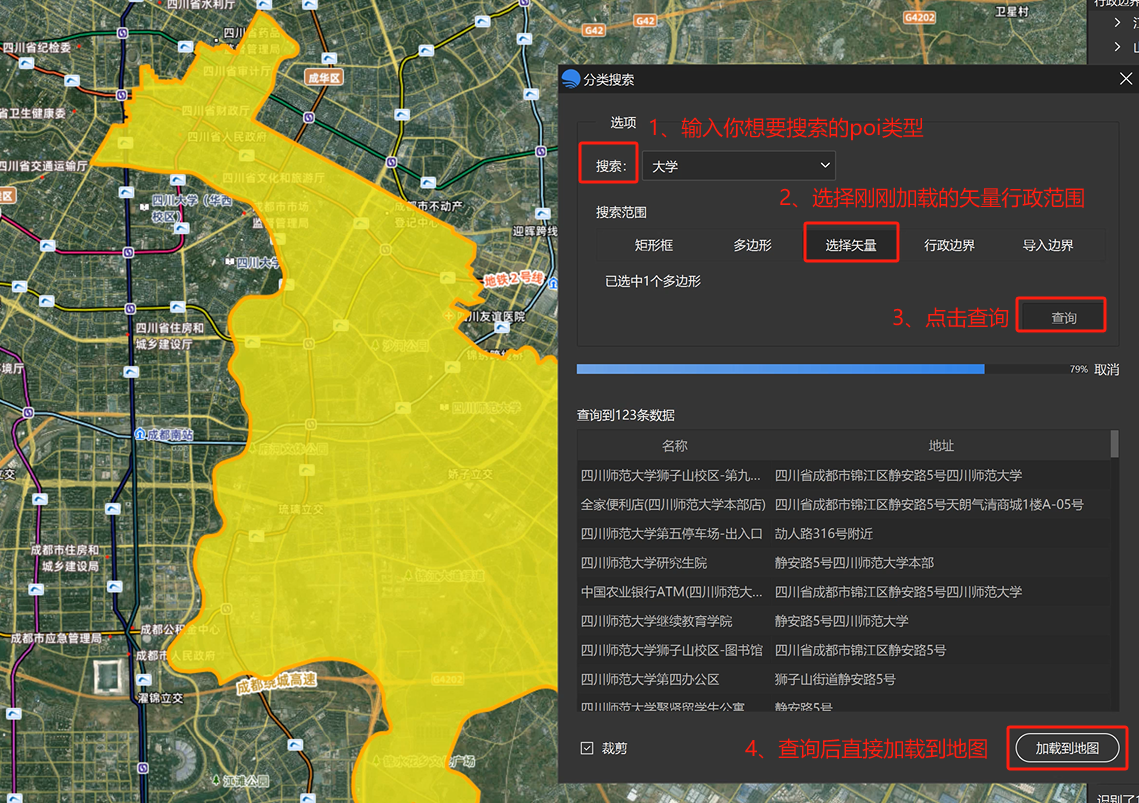
Task: Select row 四川师范大学第四办公区
Action: click(843, 679)
